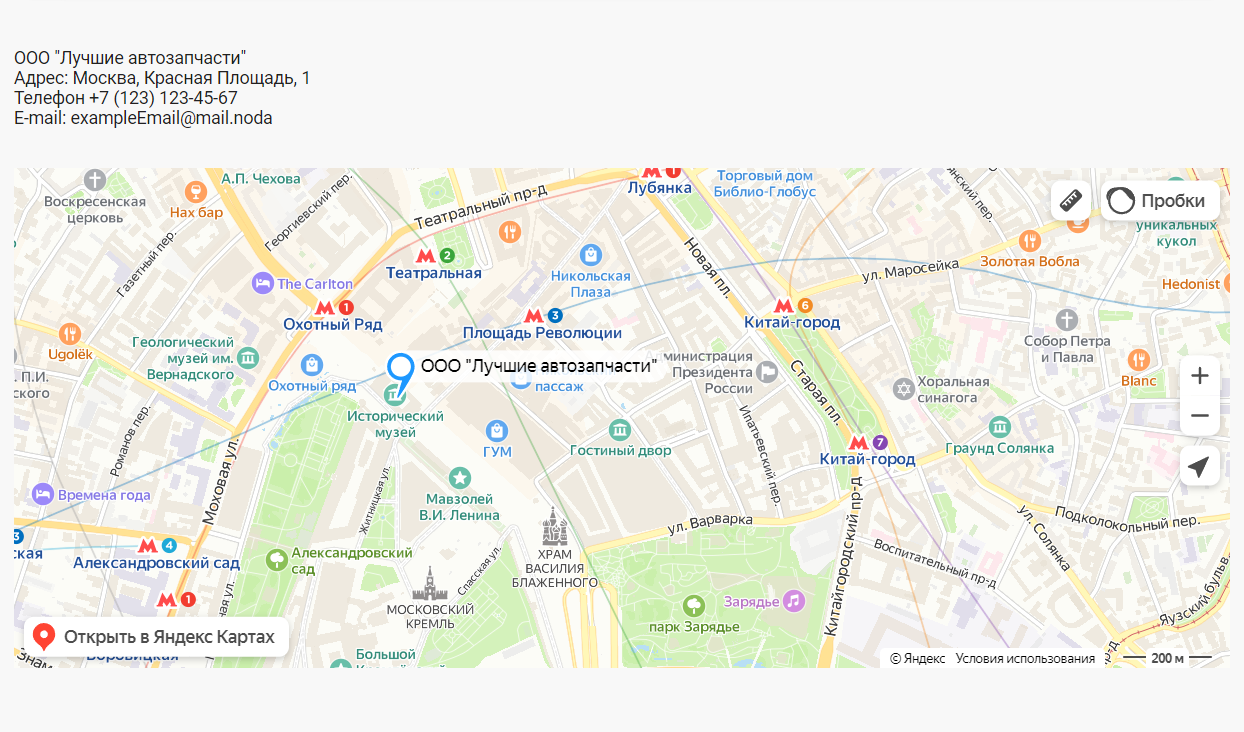Toggle the Пробки traffic layer
This screenshot has width=1244, height=732.
click(1160, 200)
